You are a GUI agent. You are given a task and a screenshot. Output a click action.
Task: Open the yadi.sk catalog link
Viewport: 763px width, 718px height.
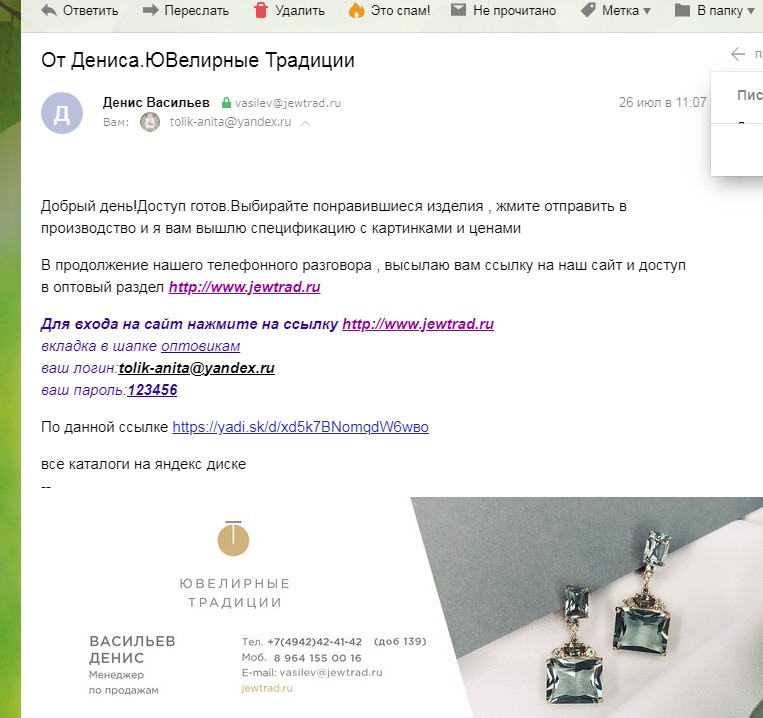click(x=300, y=427)
